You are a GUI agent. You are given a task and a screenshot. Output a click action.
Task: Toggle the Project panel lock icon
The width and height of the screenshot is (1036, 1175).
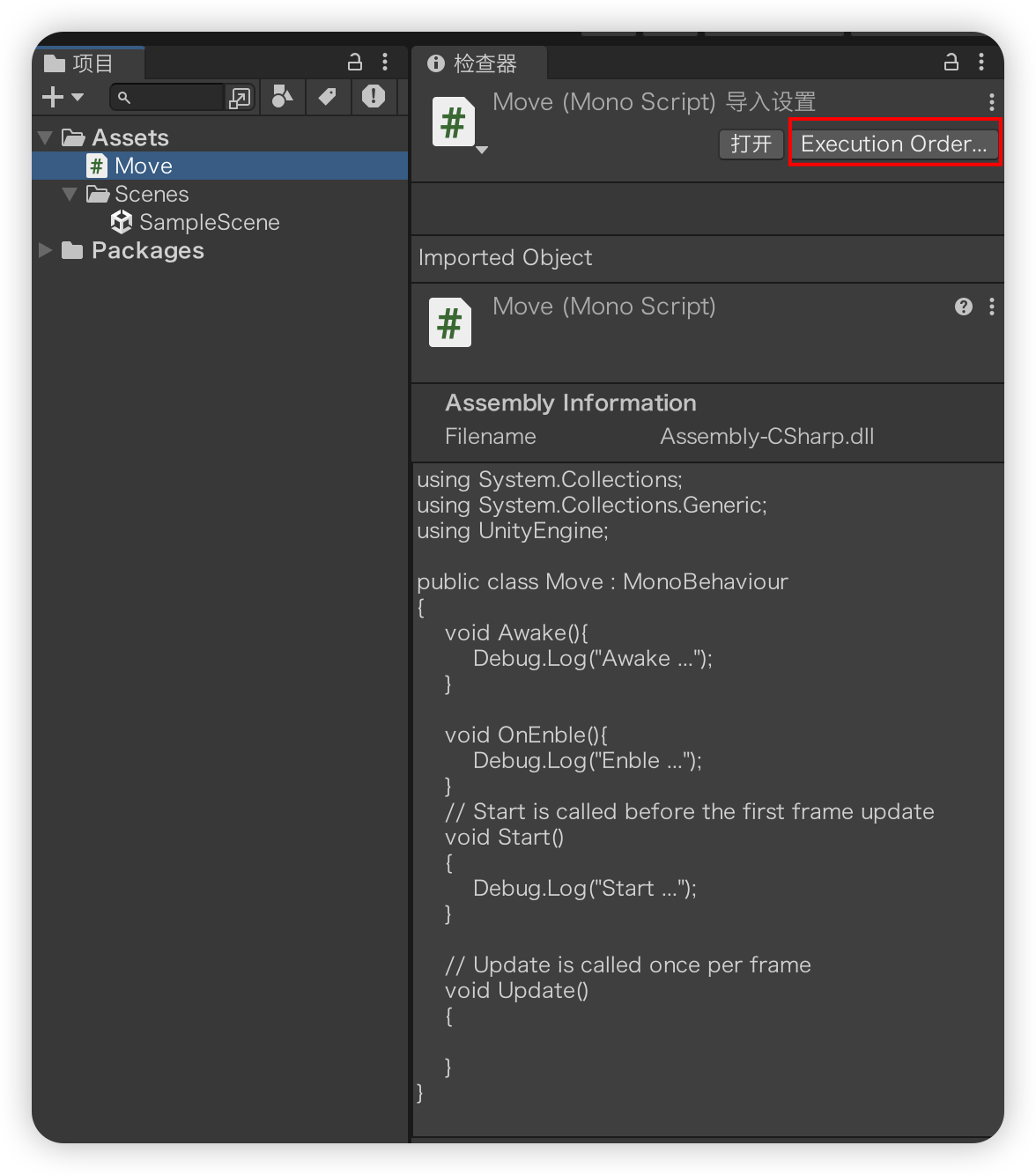(x=355, y=62)
